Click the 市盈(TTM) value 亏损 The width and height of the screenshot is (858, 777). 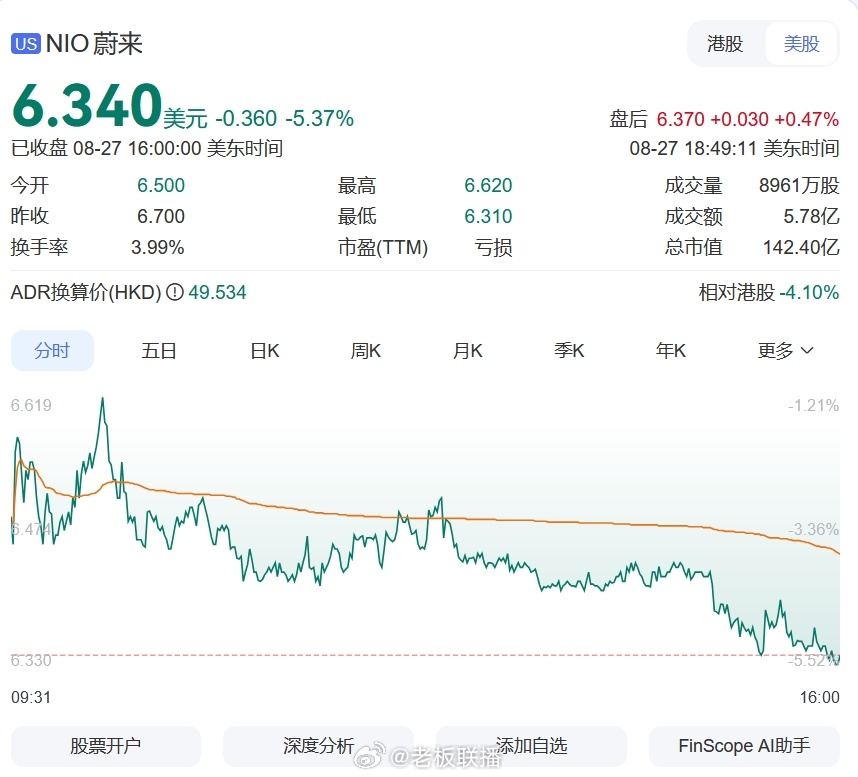click(x=494, y=247)
